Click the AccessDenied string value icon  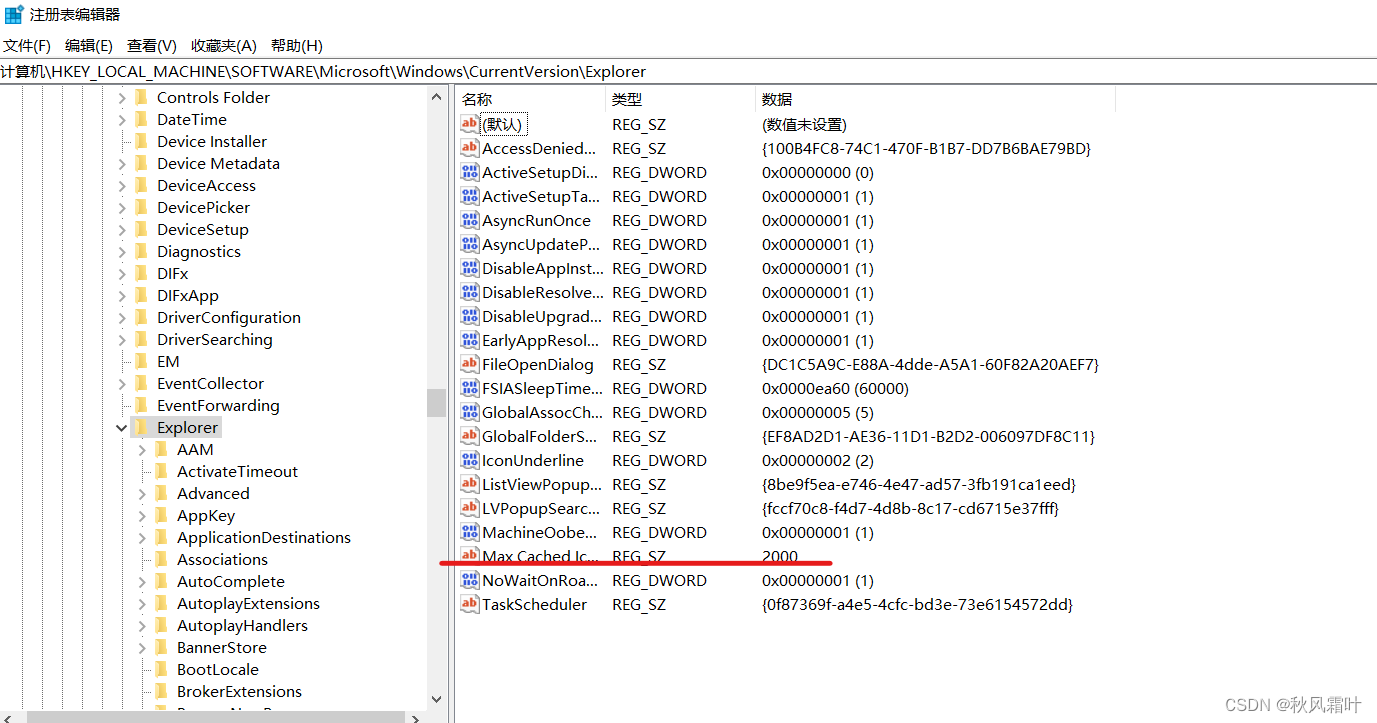click(x=469, y=148)
